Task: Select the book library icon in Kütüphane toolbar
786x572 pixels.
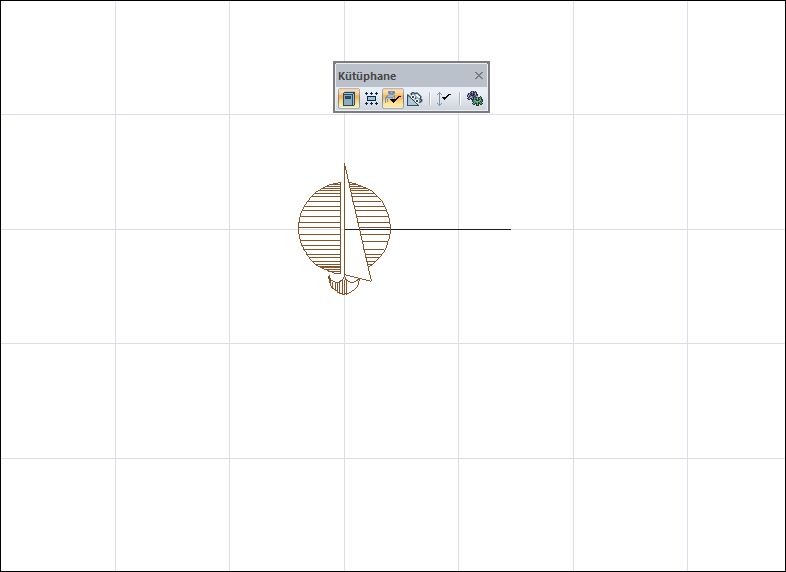Action: tap(349, 98)
